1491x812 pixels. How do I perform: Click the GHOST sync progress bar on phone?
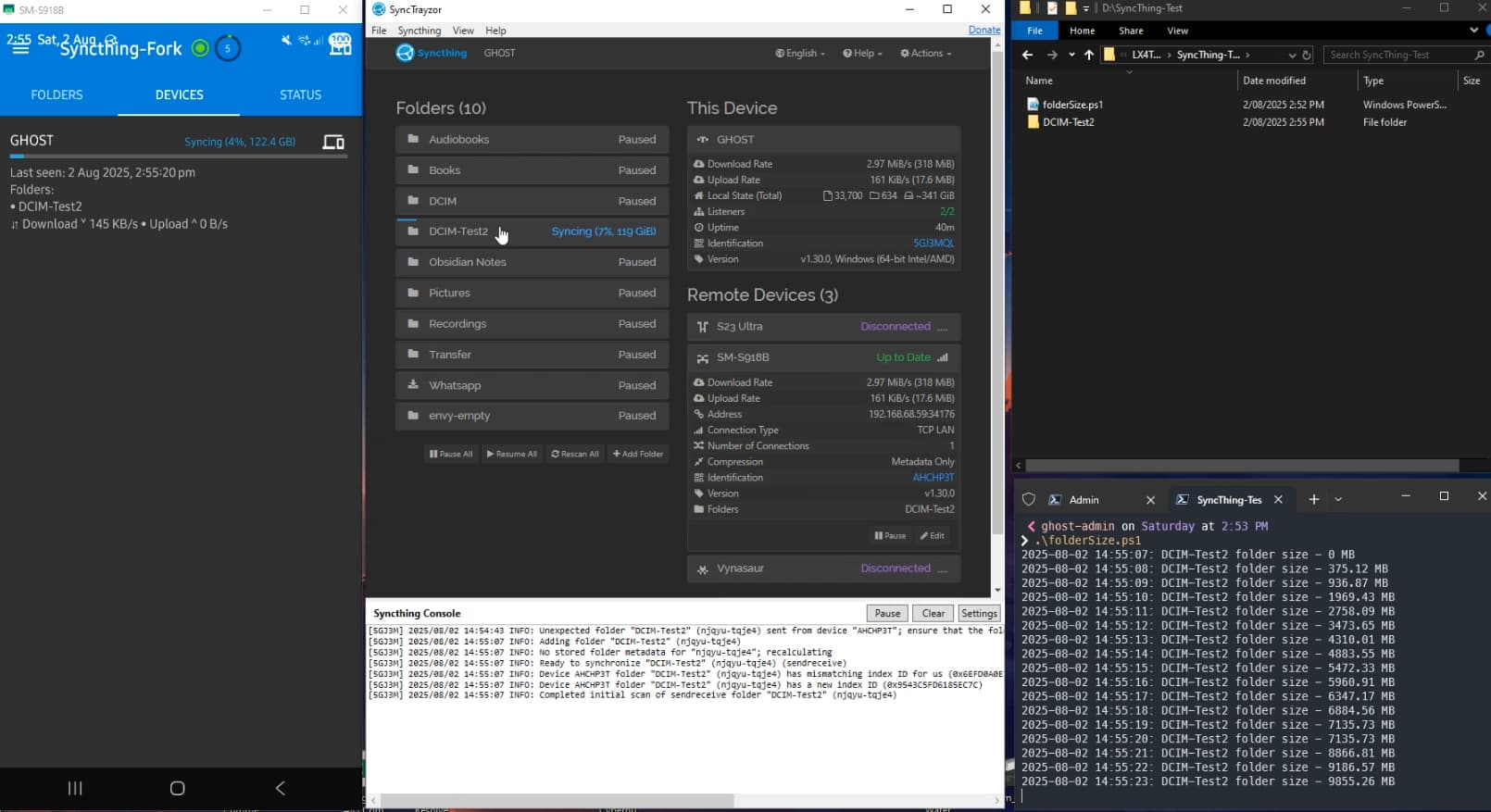pos(179,156)
